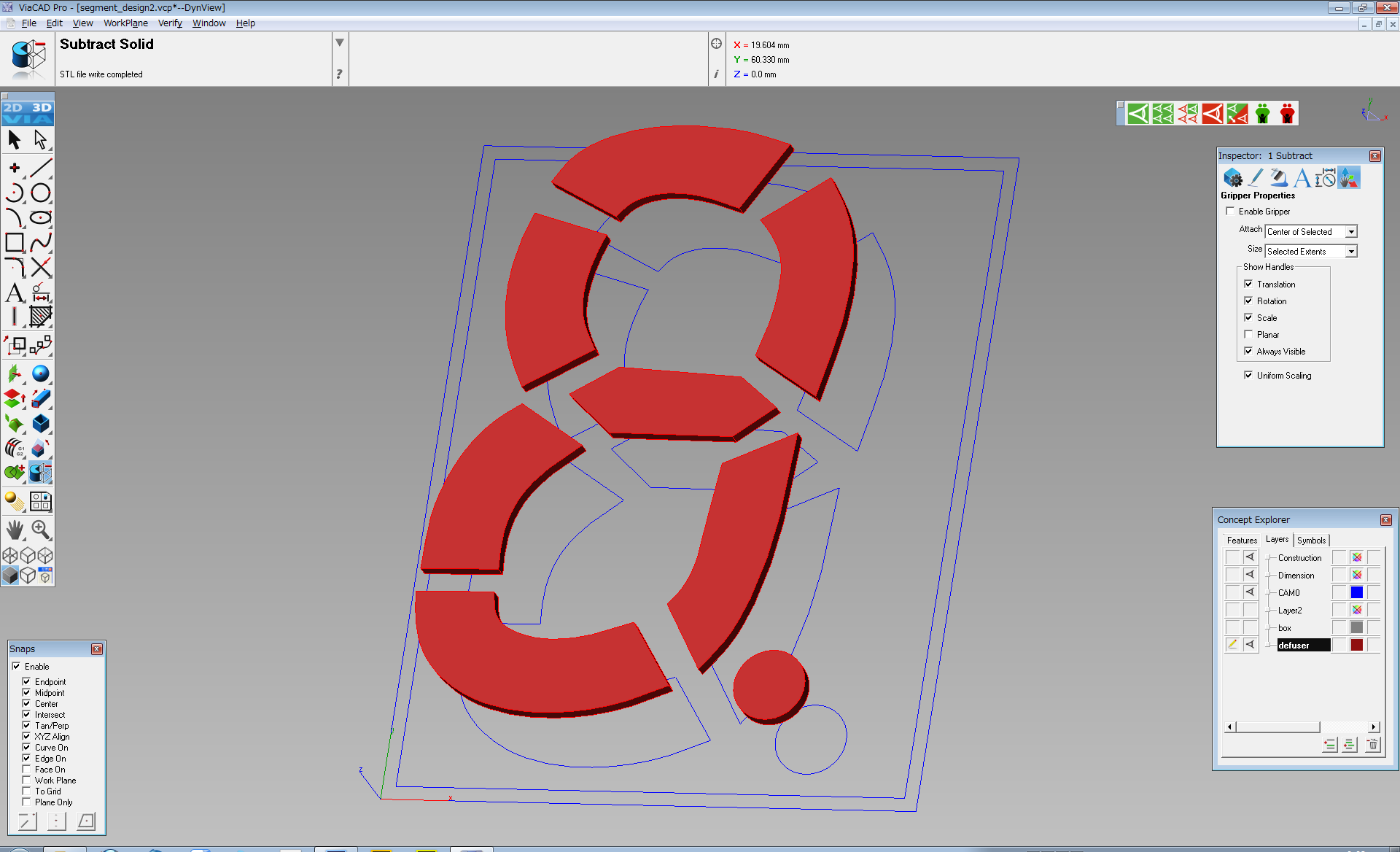Toggle visibility eye of CAM0 layer
The image size is (1400, 852).
click(1250, 592)
